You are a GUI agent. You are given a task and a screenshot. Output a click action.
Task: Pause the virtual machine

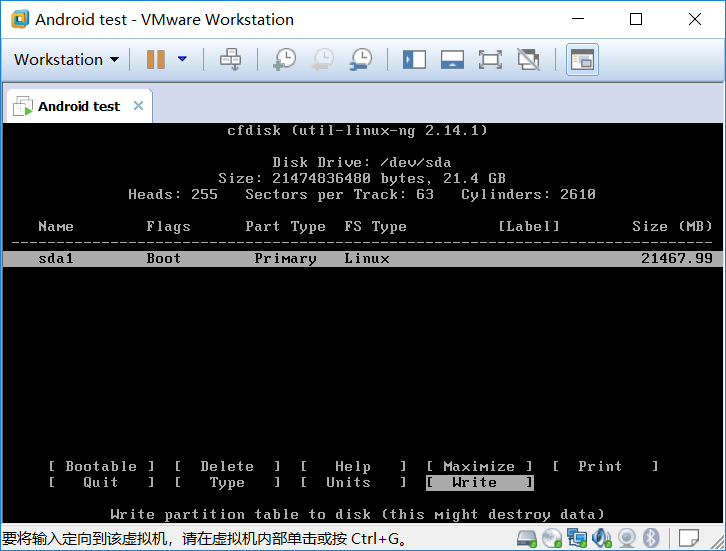155,60
